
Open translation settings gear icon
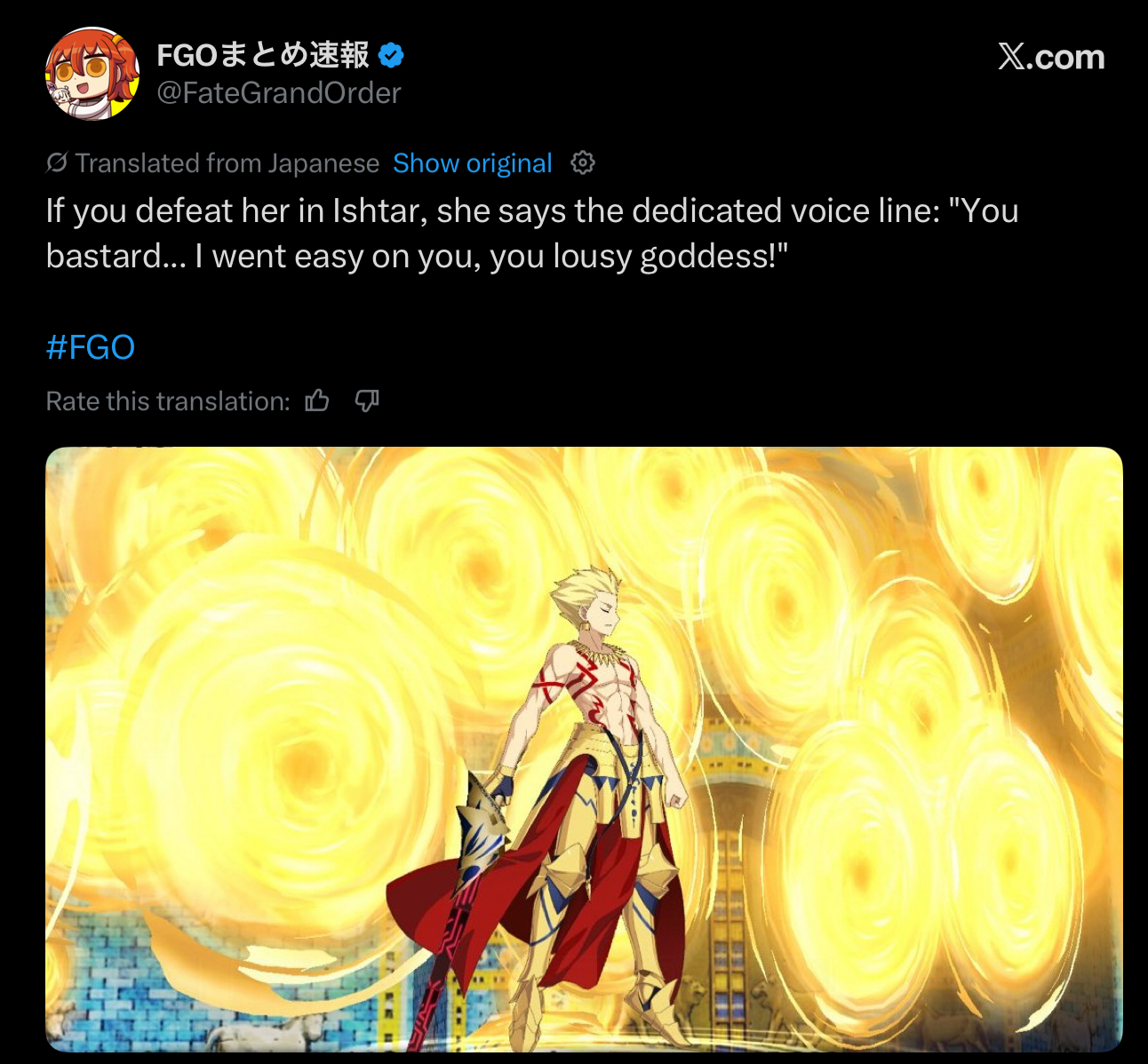click(x=583, y=163)
